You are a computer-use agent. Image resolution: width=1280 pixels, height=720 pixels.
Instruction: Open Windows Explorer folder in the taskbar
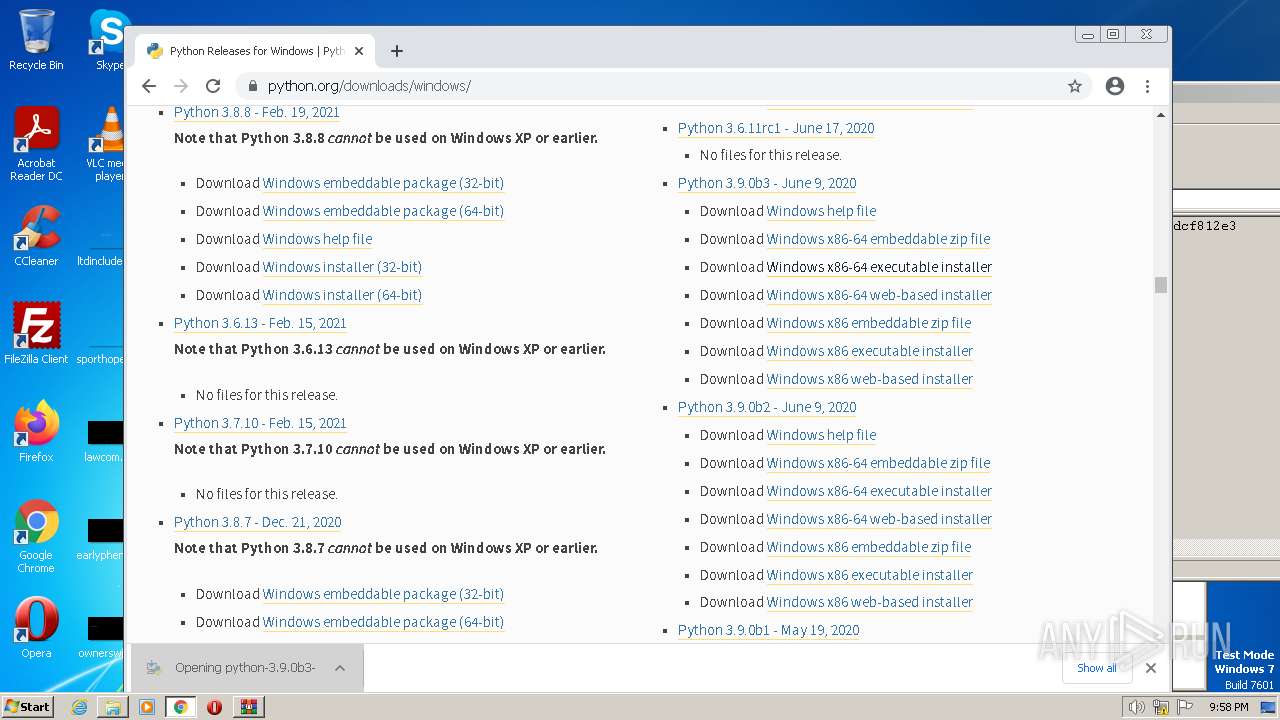[113, 707]
